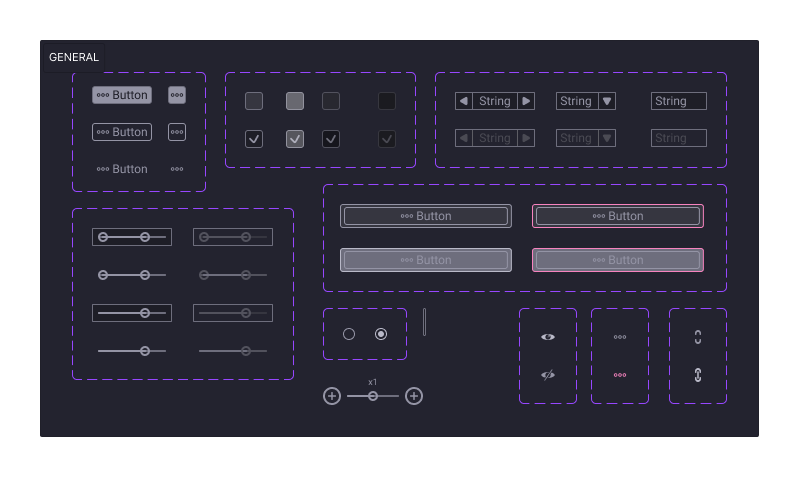The height and width of the screenshot is (477, 799).
Task: Click the x1 zoom level label
Action: [372, 382]
